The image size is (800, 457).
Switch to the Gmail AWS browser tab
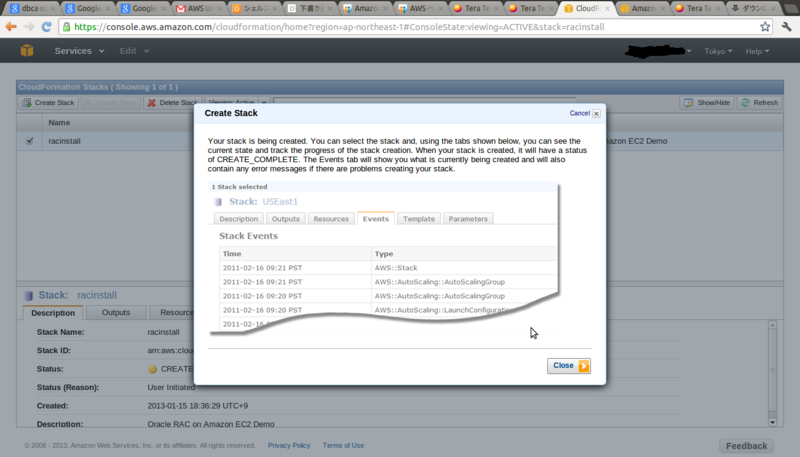197,8
